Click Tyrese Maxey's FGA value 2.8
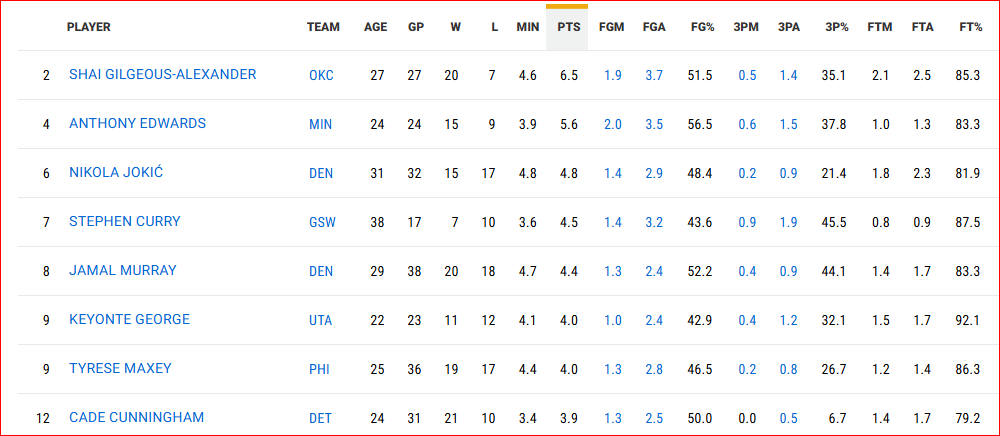Image resolution: width=1000 pixels, height=436 pixels. (654, 370)
